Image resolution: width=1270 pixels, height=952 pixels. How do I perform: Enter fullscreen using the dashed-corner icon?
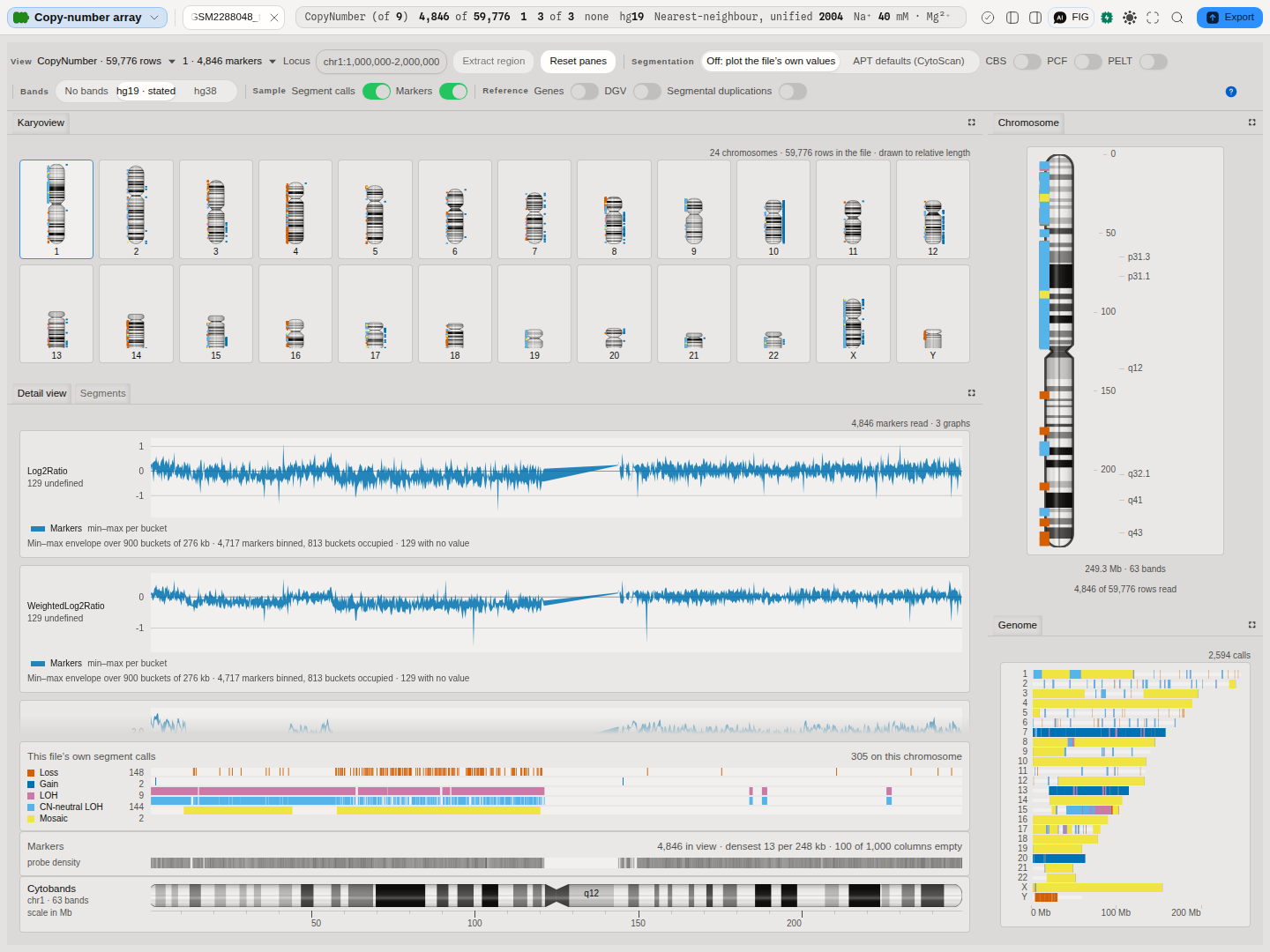click(x=1153, y=18)
